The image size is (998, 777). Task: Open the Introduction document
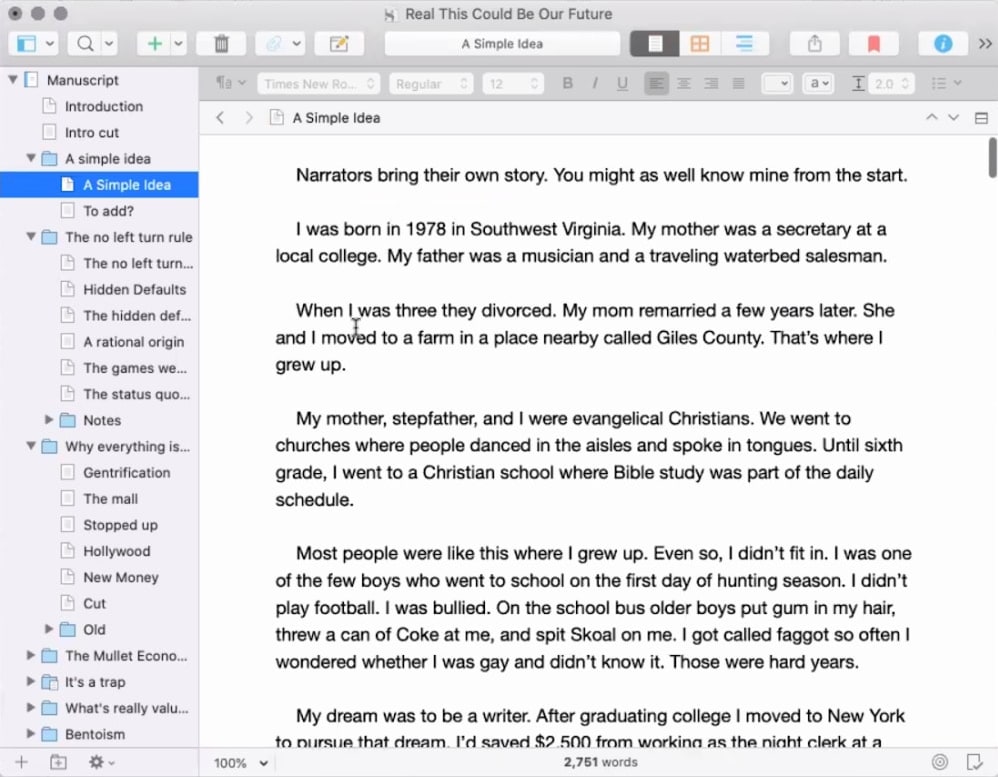(x=103, y=106)
